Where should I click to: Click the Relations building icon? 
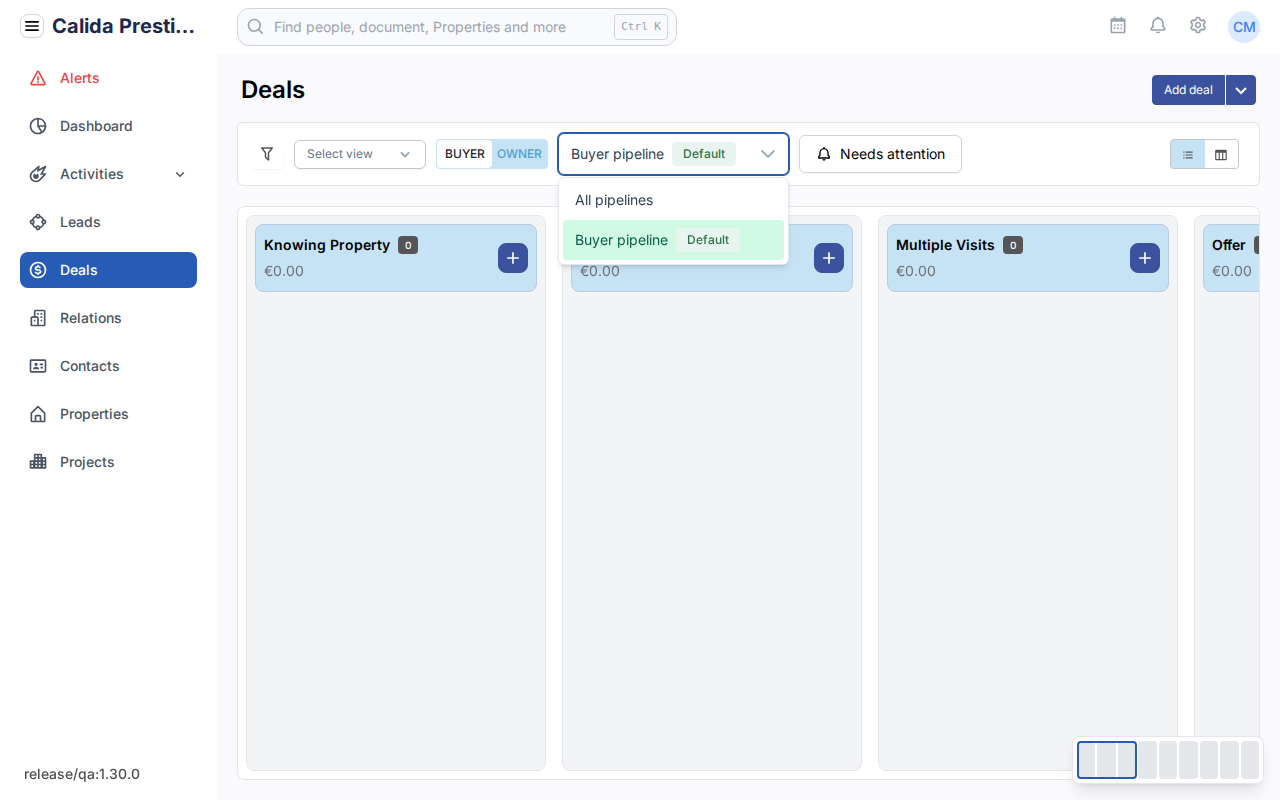(38, 318)
